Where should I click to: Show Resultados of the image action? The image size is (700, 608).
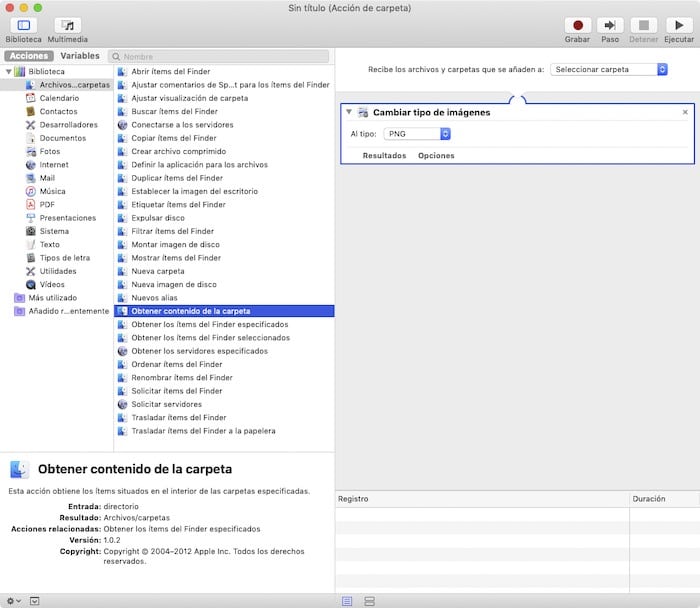[x=384, y=156]
